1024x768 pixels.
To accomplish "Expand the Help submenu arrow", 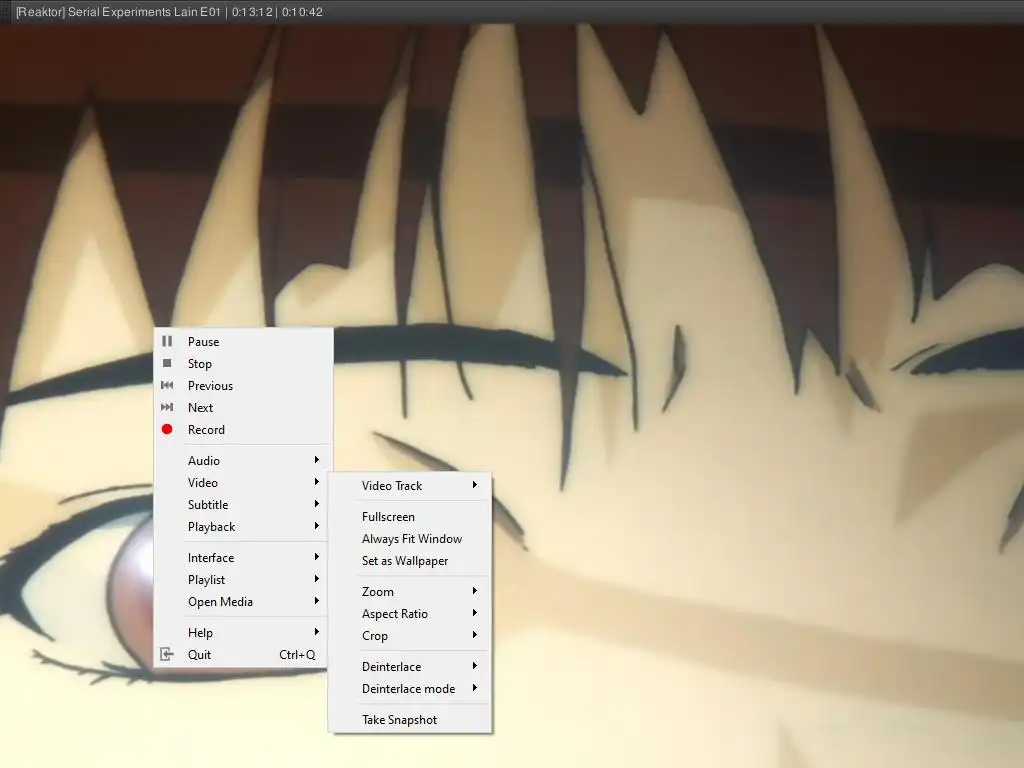I will click(x=317, y=632).
